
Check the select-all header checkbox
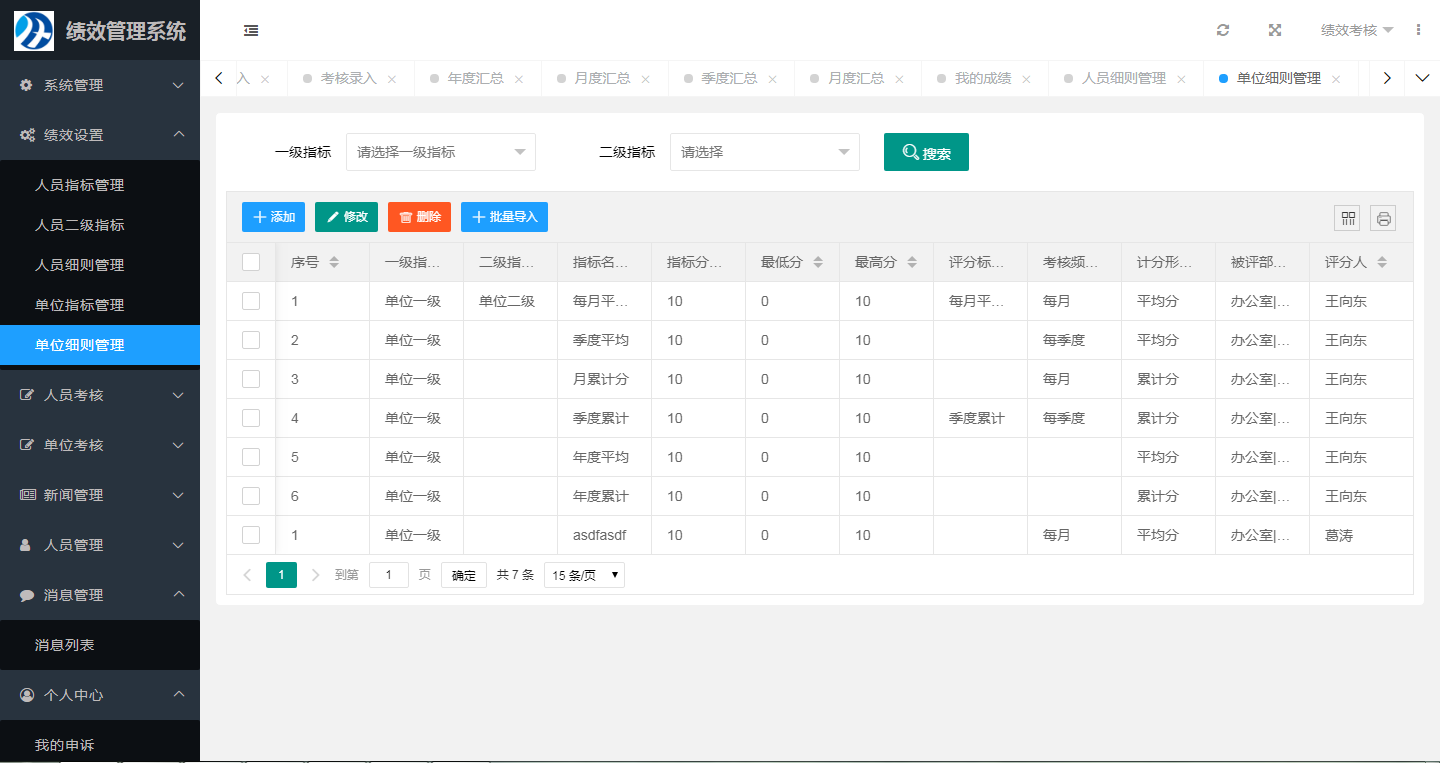click(x=251, y=262)
